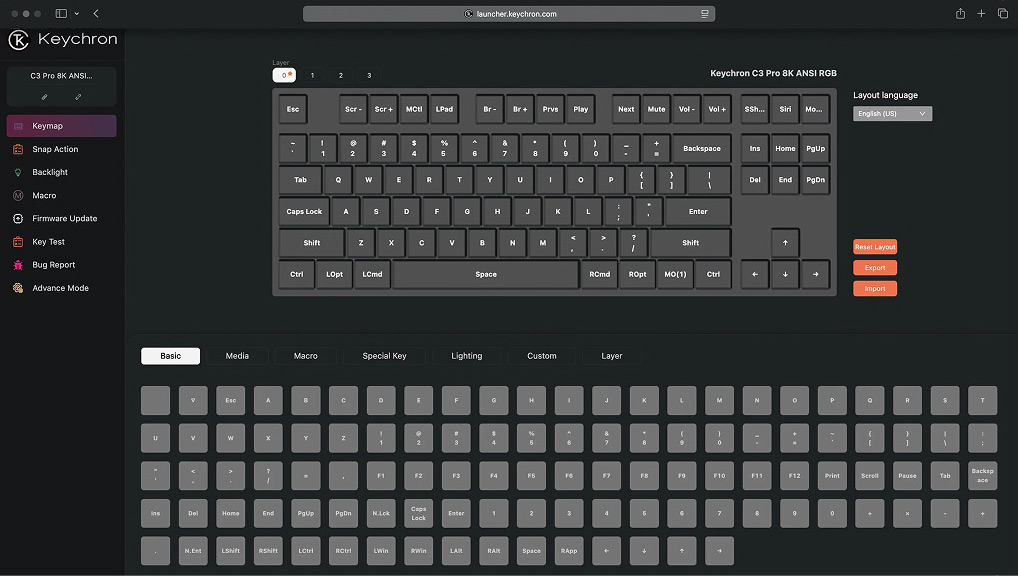Screen dimensions: 1018x576
Task: Select the Space key on the keyboard layout
Action: click(x=486, y=274)
